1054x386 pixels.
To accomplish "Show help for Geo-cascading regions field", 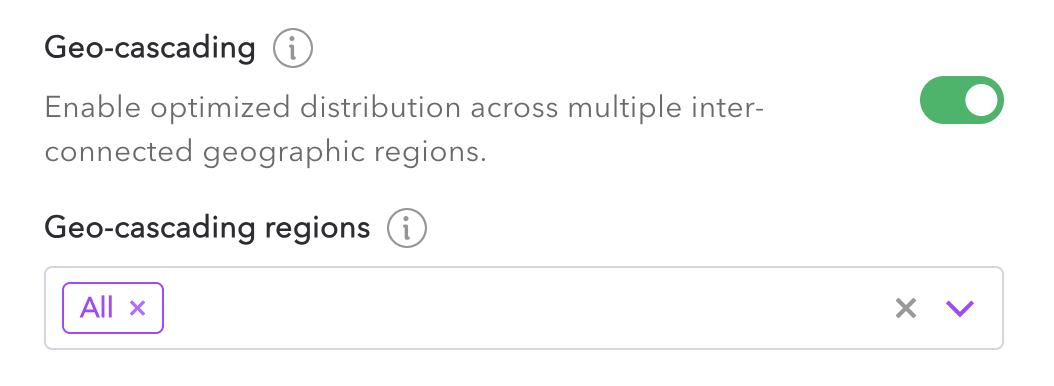I will click(407, 229).
